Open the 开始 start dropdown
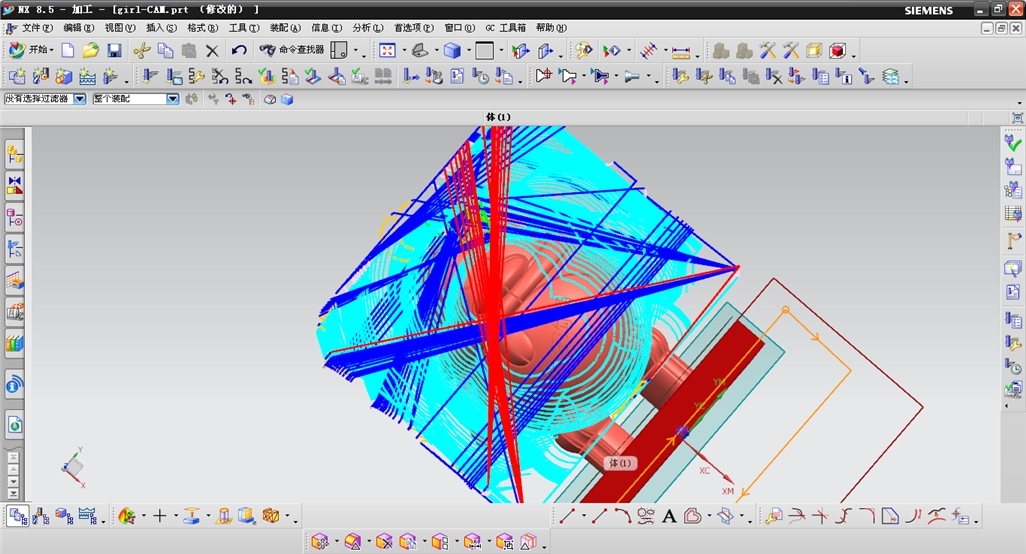Viewport: 1026px width, 554px height. click(x=31, y=50)
